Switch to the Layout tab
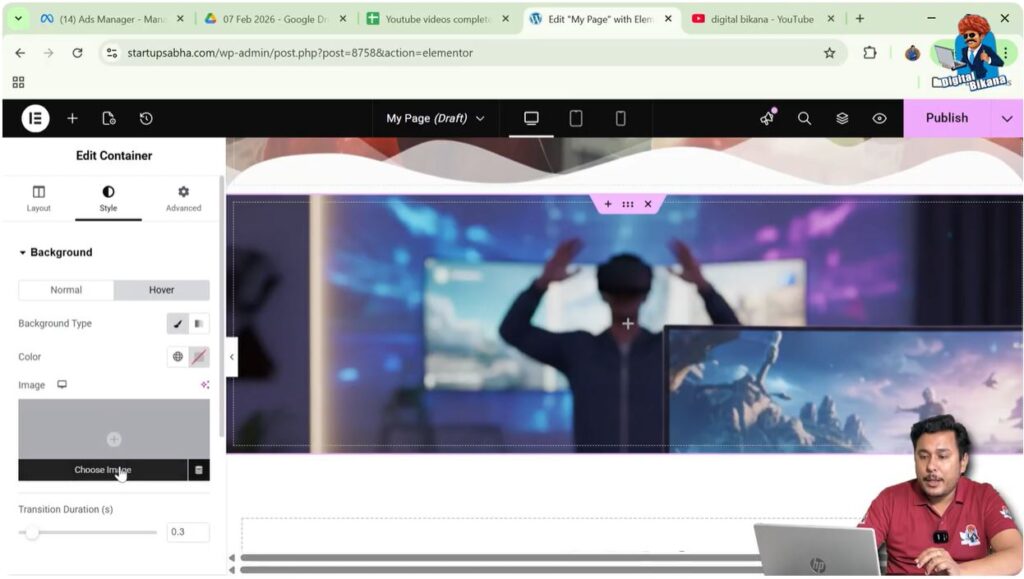This screenshot has height=579, width=1024. [x=39, y=197]
